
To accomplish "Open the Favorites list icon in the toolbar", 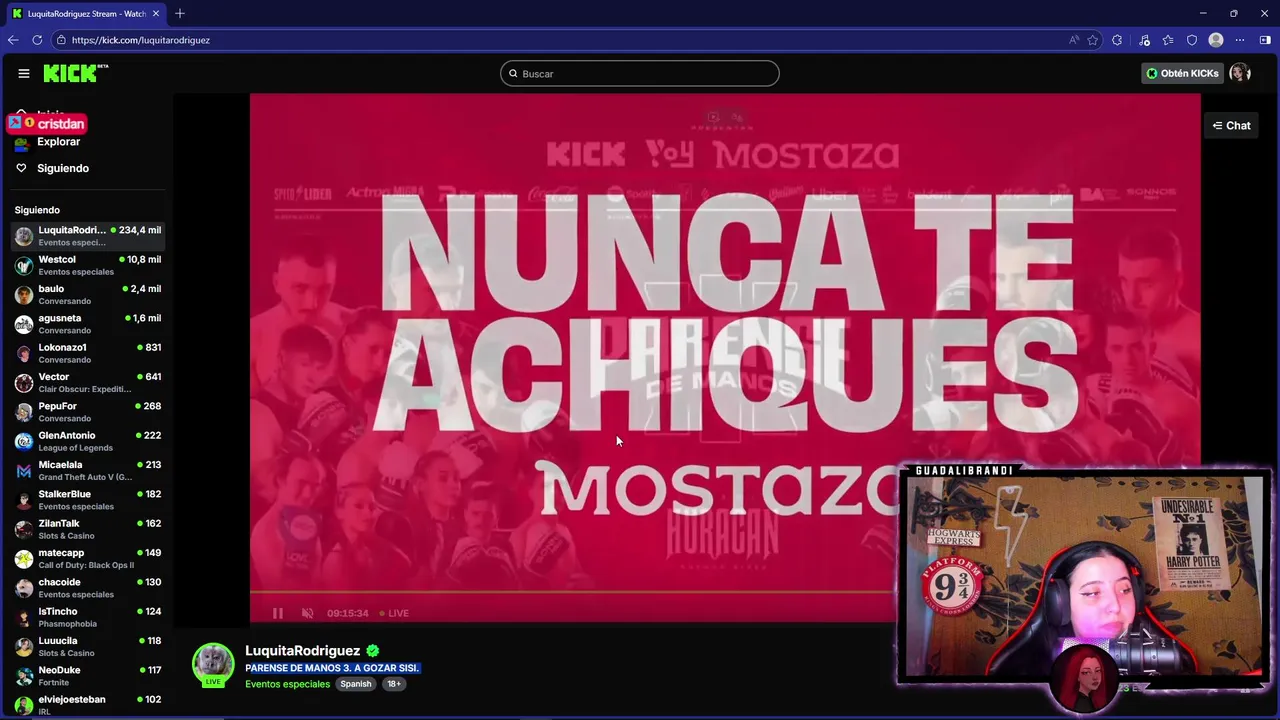I will pyautogui.click(x=1168, y=40).
